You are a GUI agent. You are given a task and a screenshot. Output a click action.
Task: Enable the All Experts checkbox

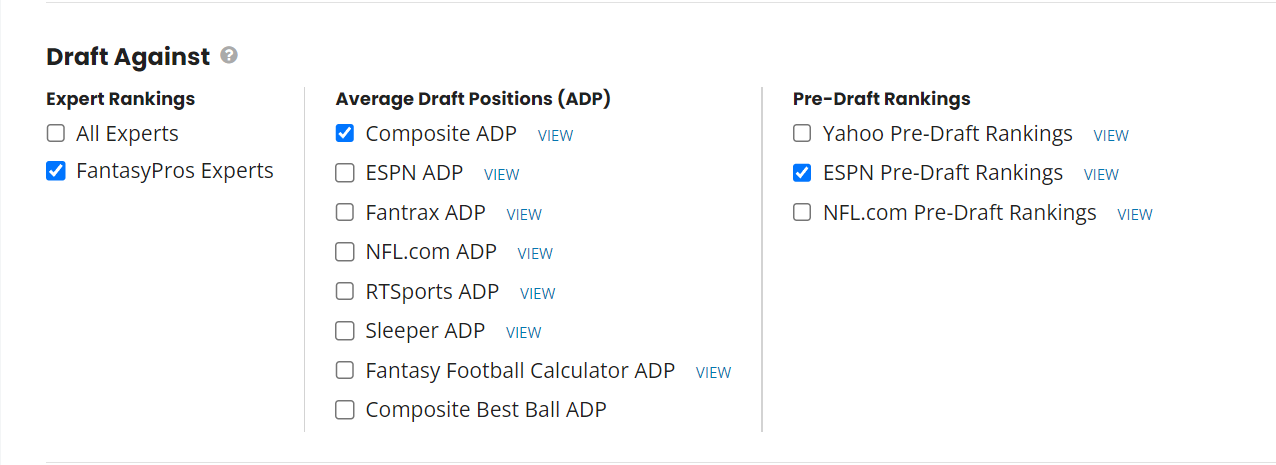click(x=56, y=133)
